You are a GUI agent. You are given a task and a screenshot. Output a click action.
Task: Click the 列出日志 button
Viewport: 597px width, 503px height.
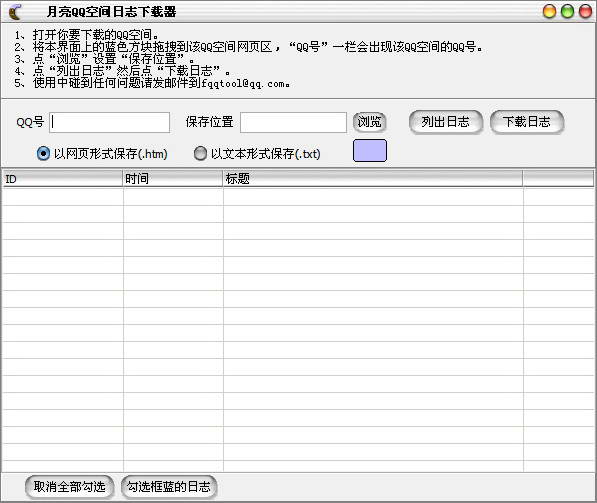(x=445, y=122)
